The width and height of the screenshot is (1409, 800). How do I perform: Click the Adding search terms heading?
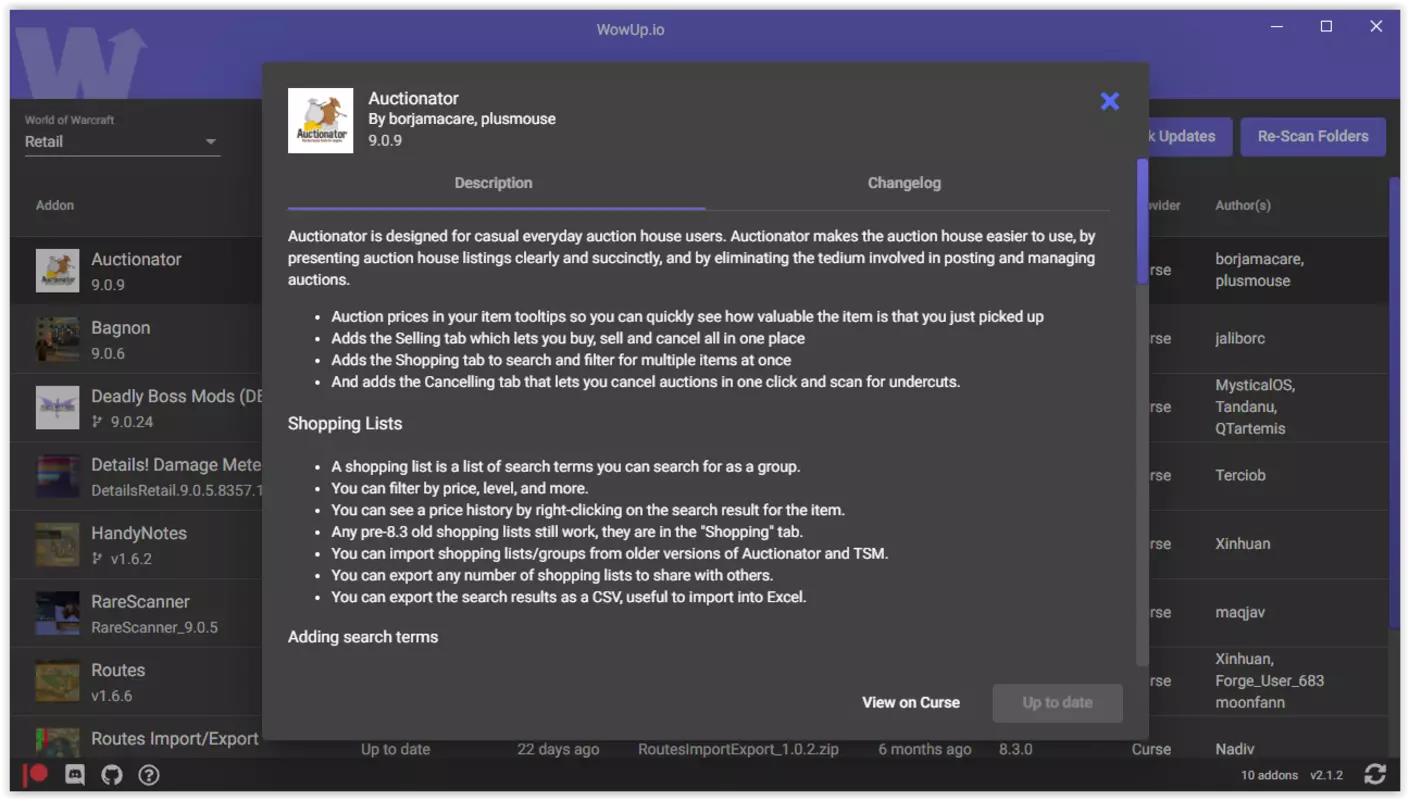[363, 637]
